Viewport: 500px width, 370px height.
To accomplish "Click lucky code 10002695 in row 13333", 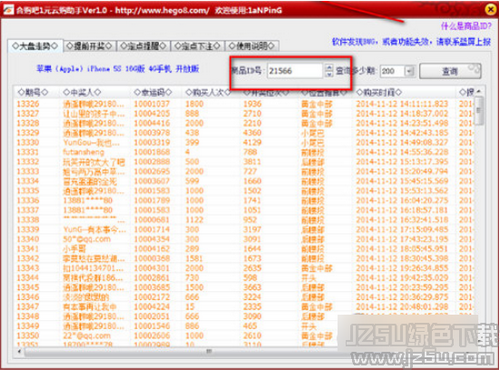I will [152, 172].
